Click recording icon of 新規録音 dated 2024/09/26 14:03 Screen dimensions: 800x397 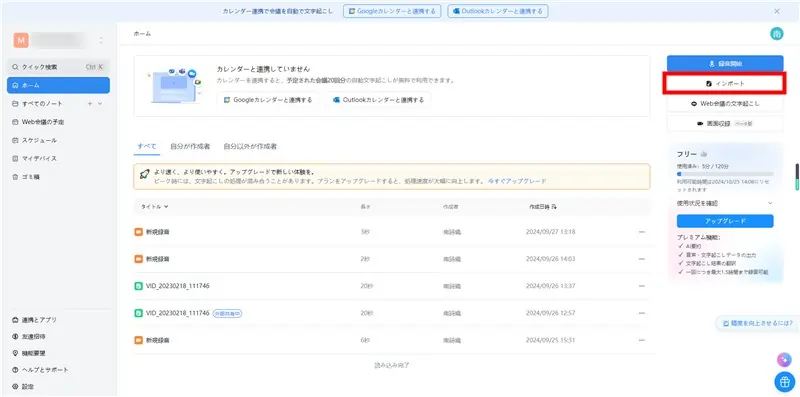(x=138, y=259)
